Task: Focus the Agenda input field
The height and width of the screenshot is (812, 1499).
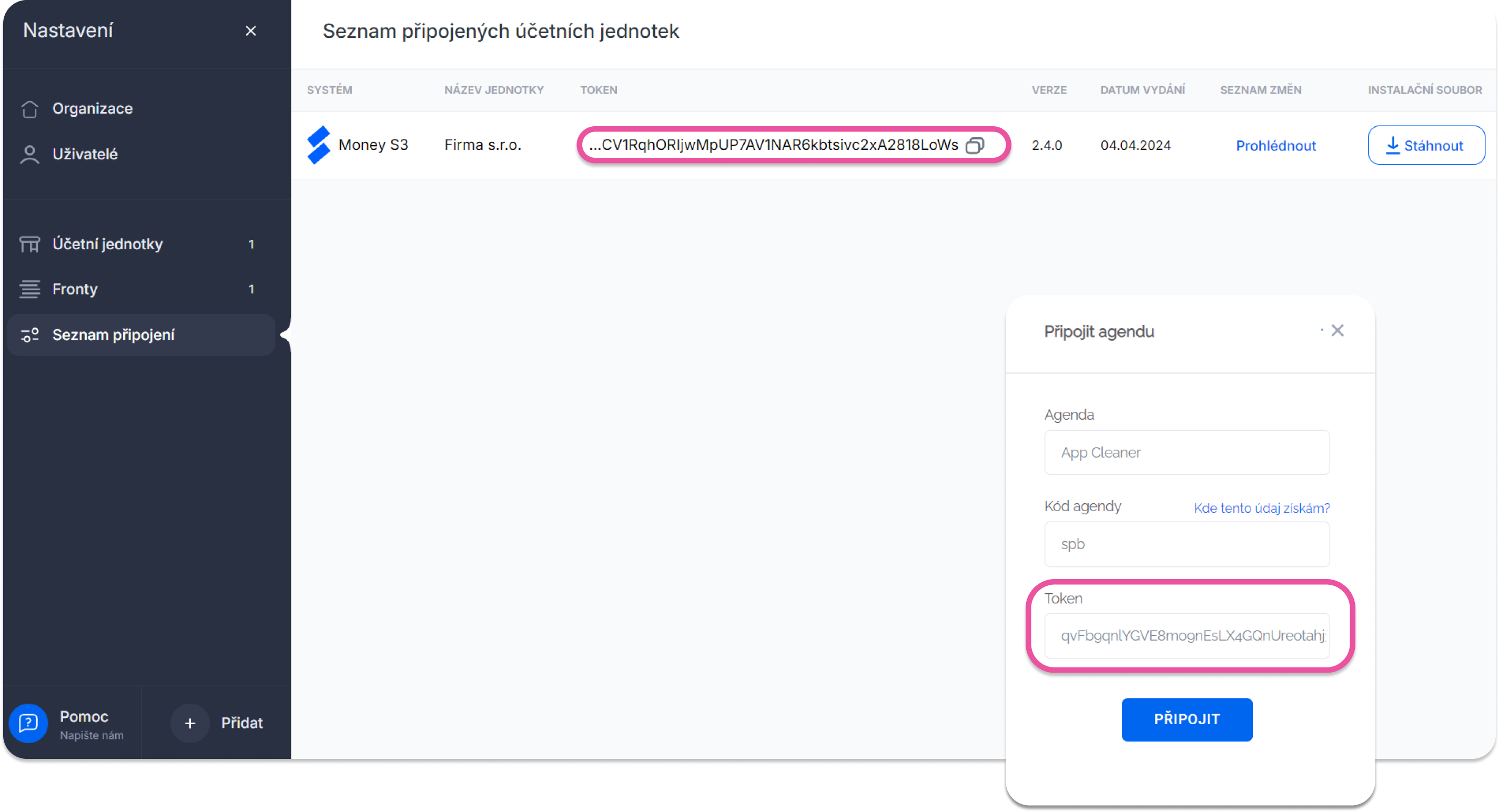Action: (x=1187, y=452)
